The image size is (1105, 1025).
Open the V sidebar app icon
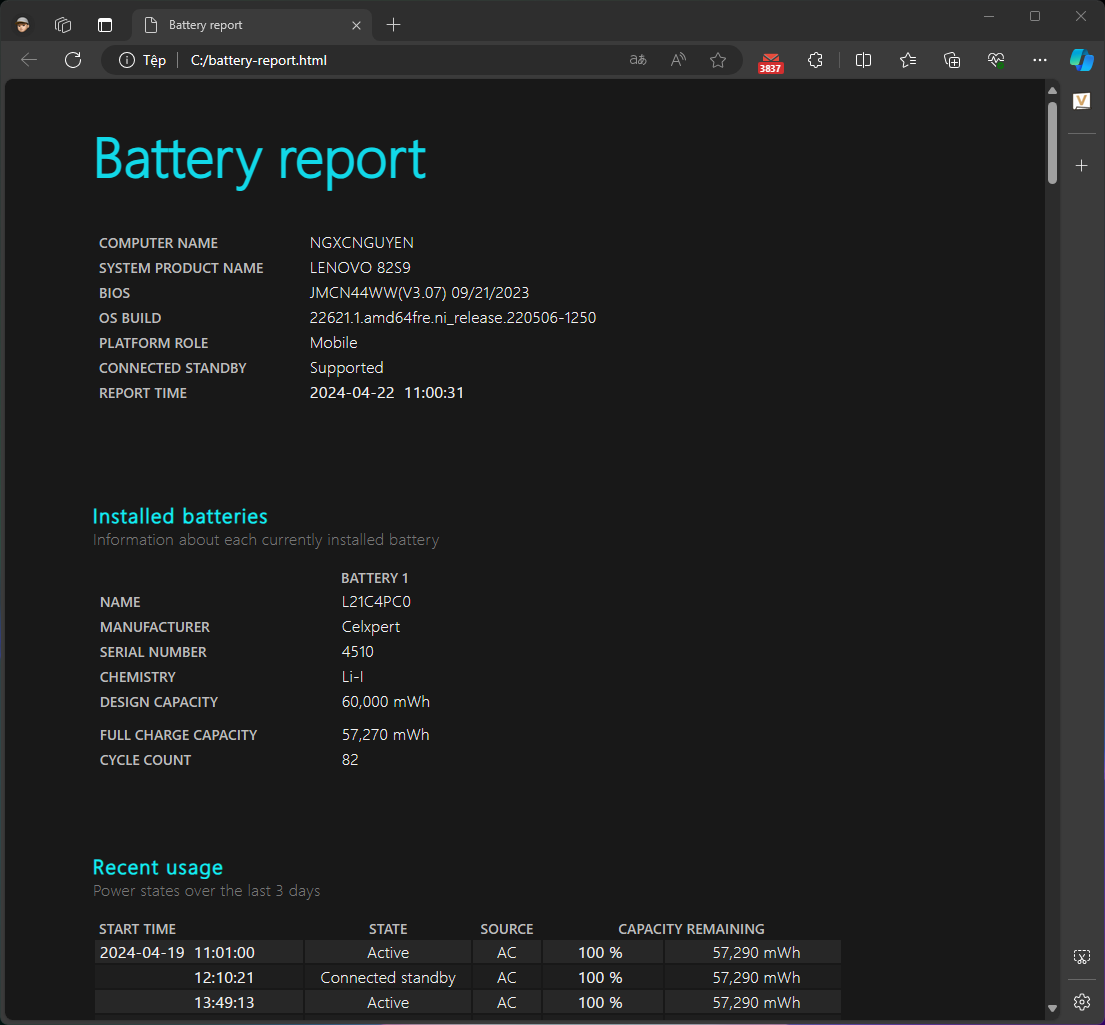(x=1082, y=102)
